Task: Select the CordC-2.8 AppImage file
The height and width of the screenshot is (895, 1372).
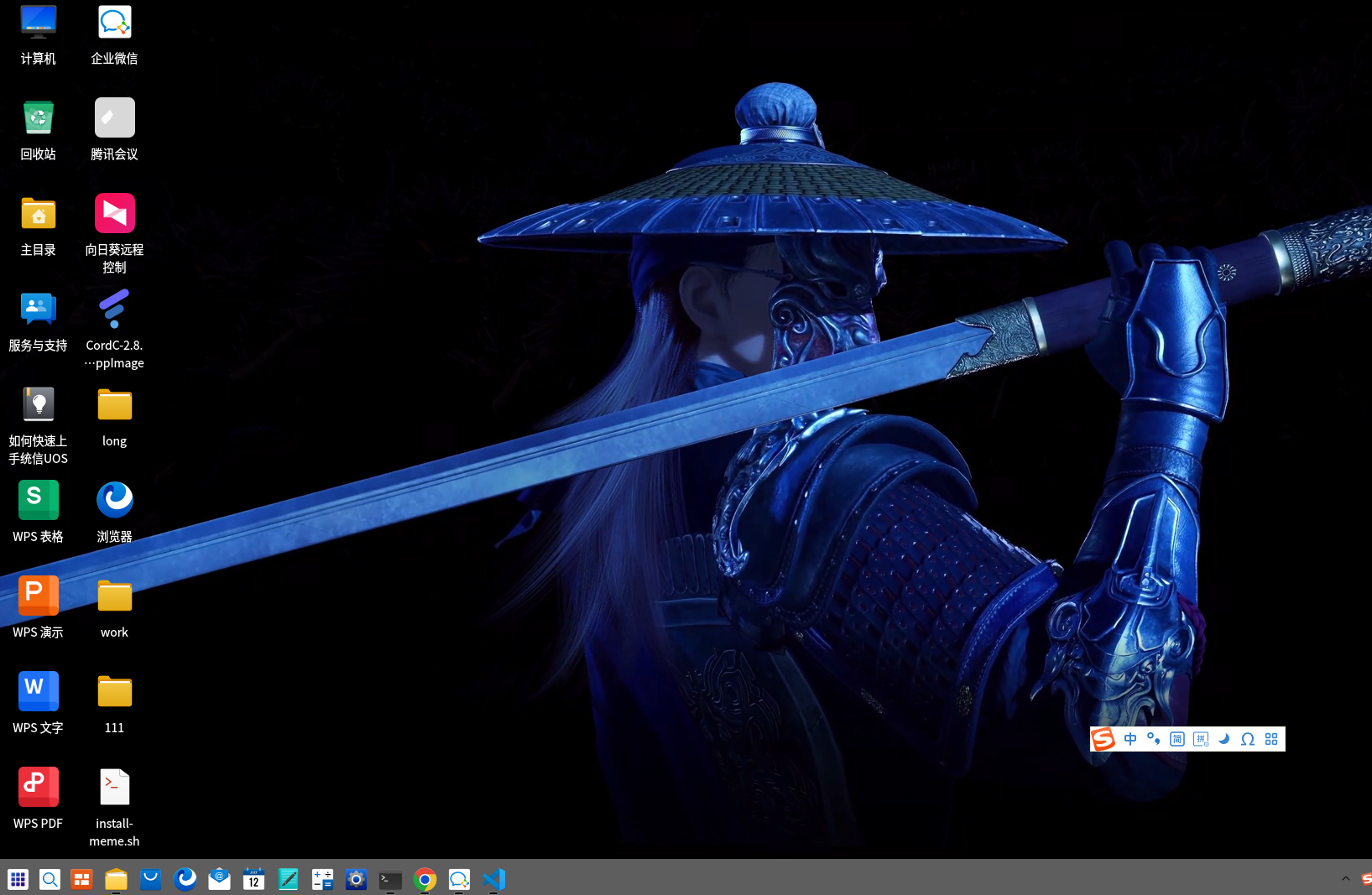Action: (x=114, y=329)
